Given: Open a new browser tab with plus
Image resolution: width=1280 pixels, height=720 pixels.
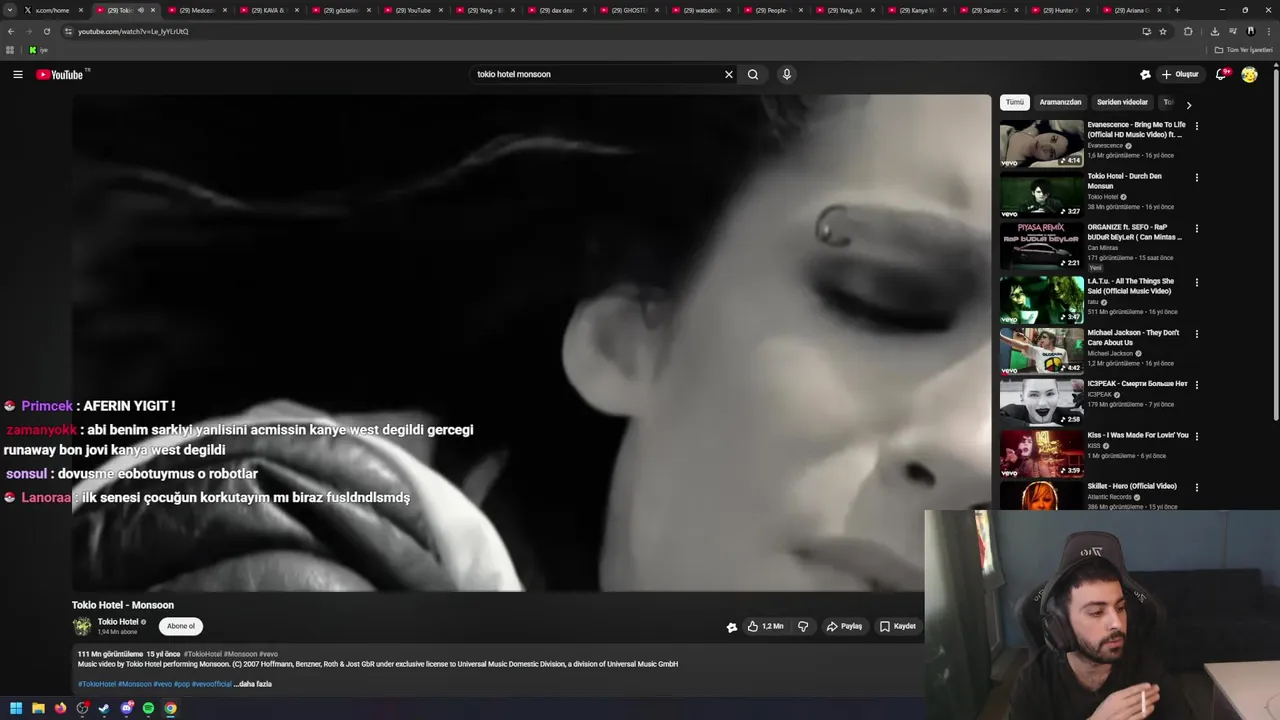Looking at the screenshot, I should tap(1177, 10).
